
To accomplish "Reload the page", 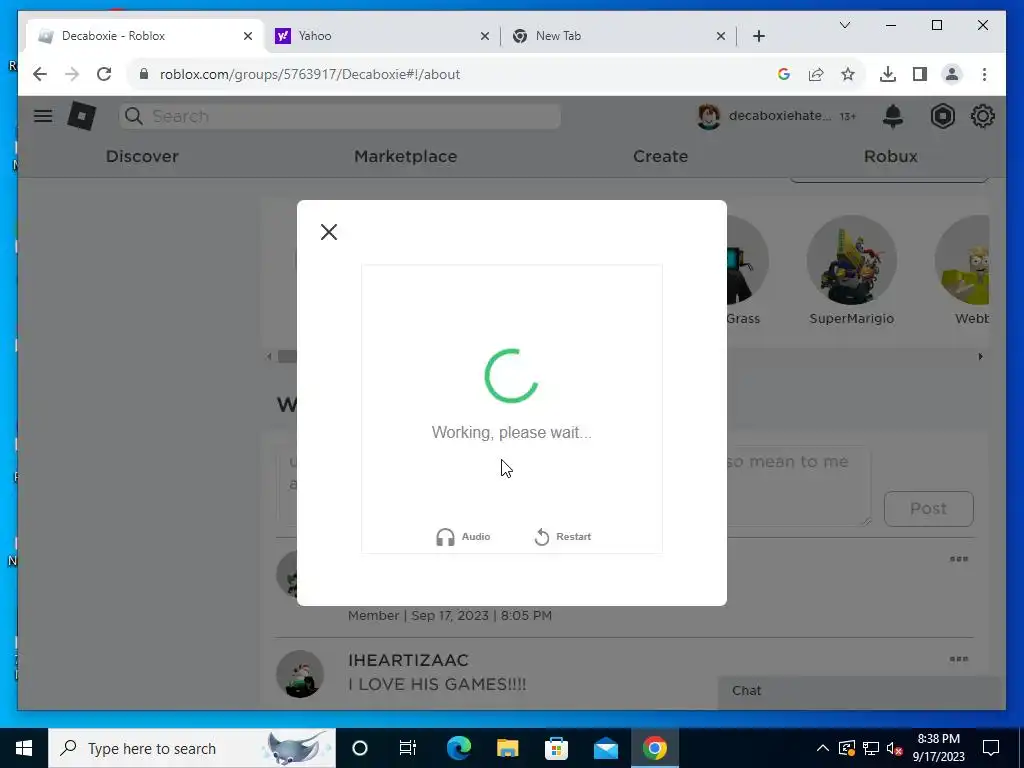I will pyautogui.click(x=104, y=74).
